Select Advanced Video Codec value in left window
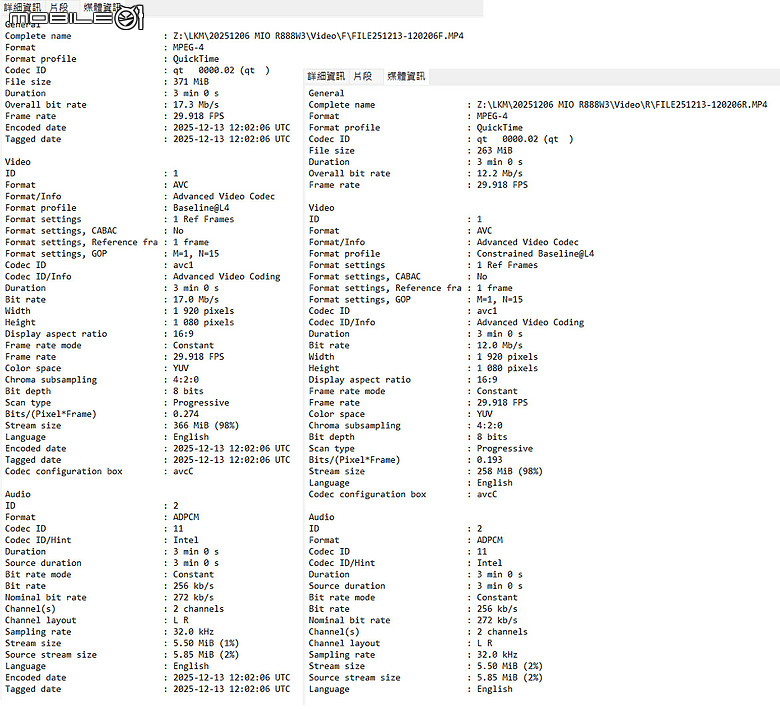This screenshot has height=709, width=780. 224,196
